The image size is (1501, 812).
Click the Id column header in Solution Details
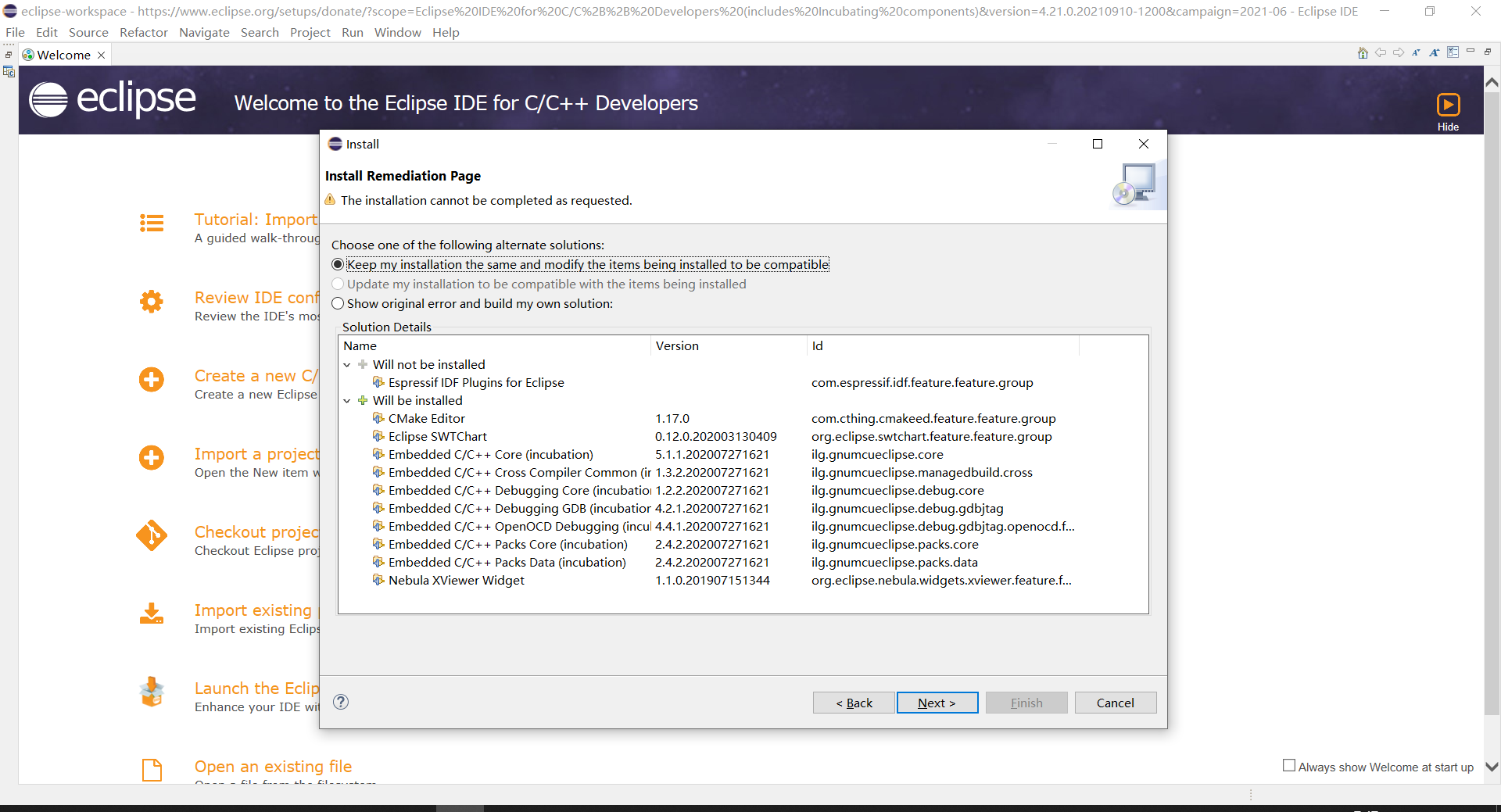(943, 345)
